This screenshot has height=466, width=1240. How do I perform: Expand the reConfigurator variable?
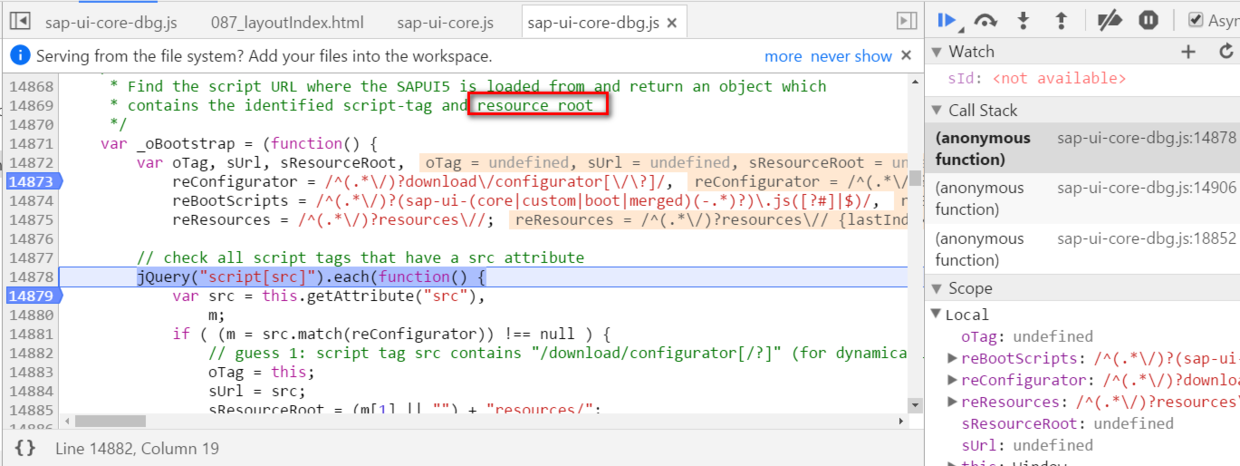(953, 380)
